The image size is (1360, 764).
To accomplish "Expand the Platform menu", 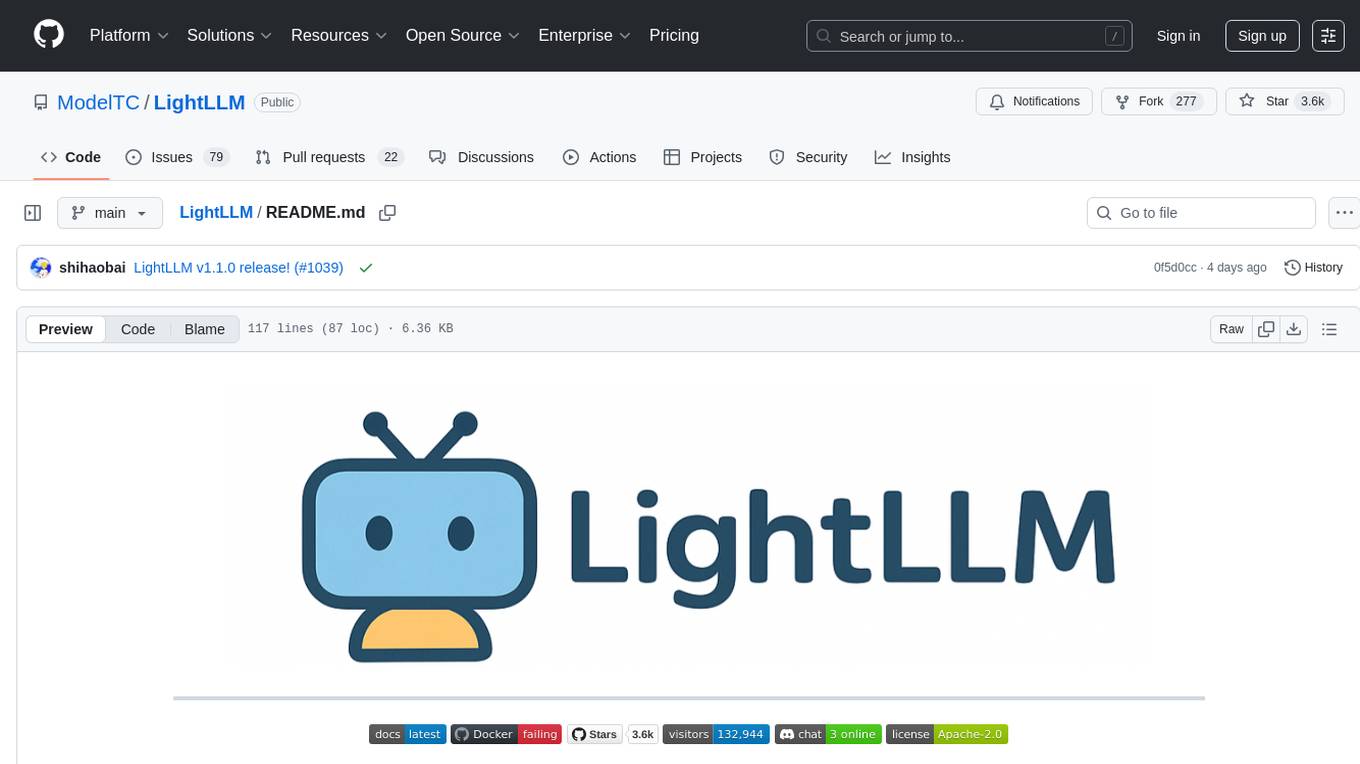I will click(x=129, y=35).
